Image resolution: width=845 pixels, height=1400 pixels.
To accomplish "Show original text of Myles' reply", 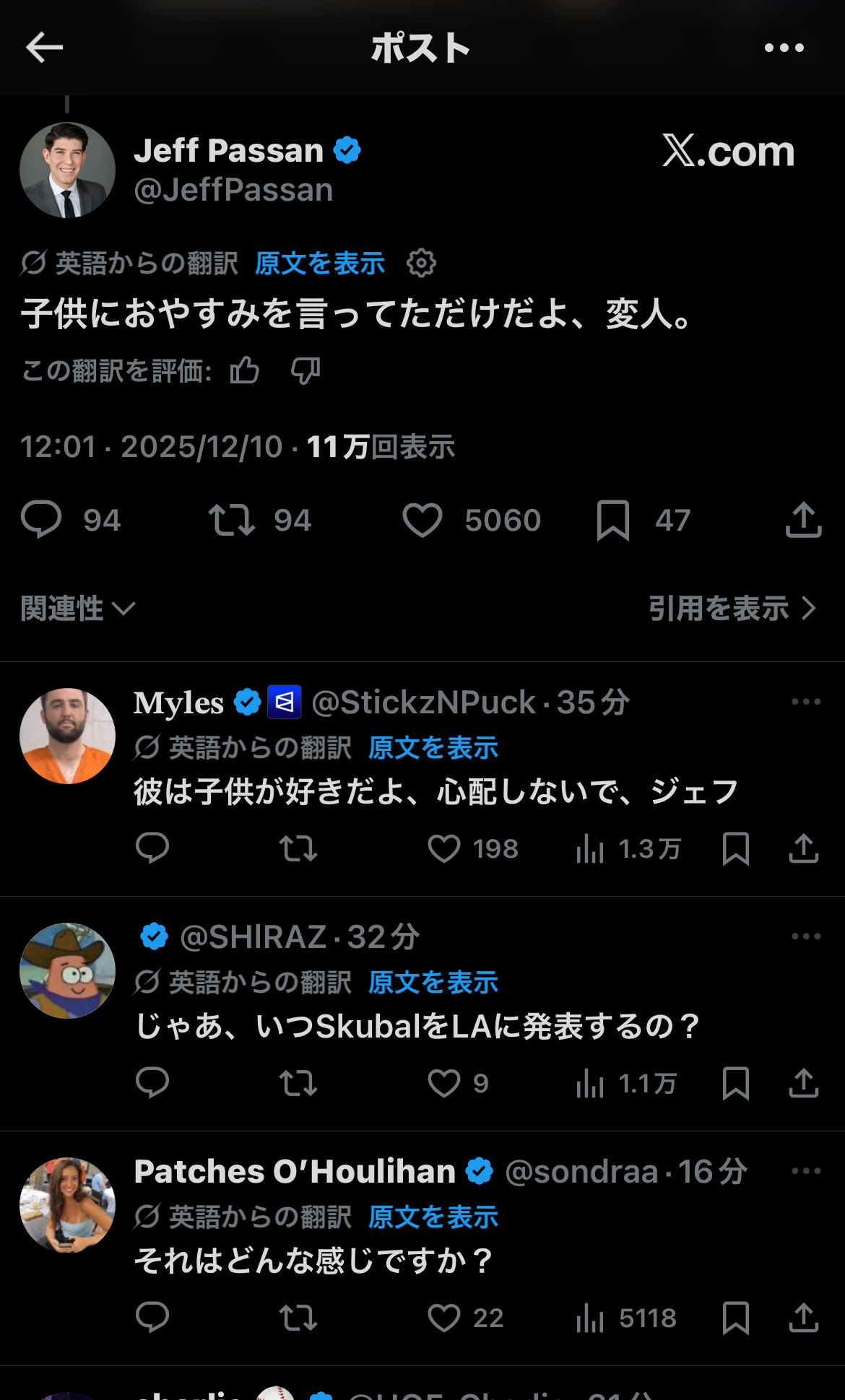I will [x=433, y=748].
